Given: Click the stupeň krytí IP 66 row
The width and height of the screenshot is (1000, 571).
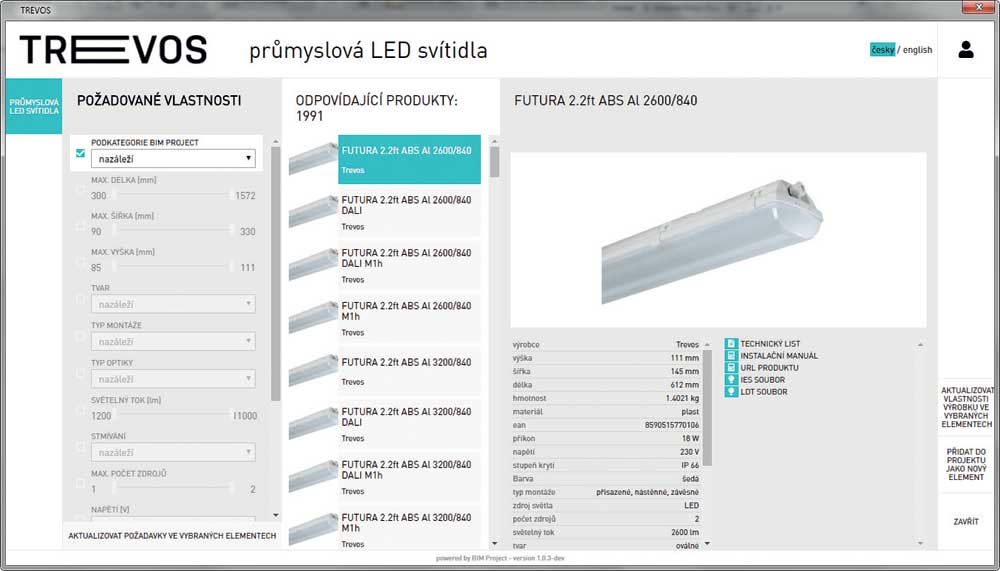Looking at the screenshot, I should click(x=606, y=465).
